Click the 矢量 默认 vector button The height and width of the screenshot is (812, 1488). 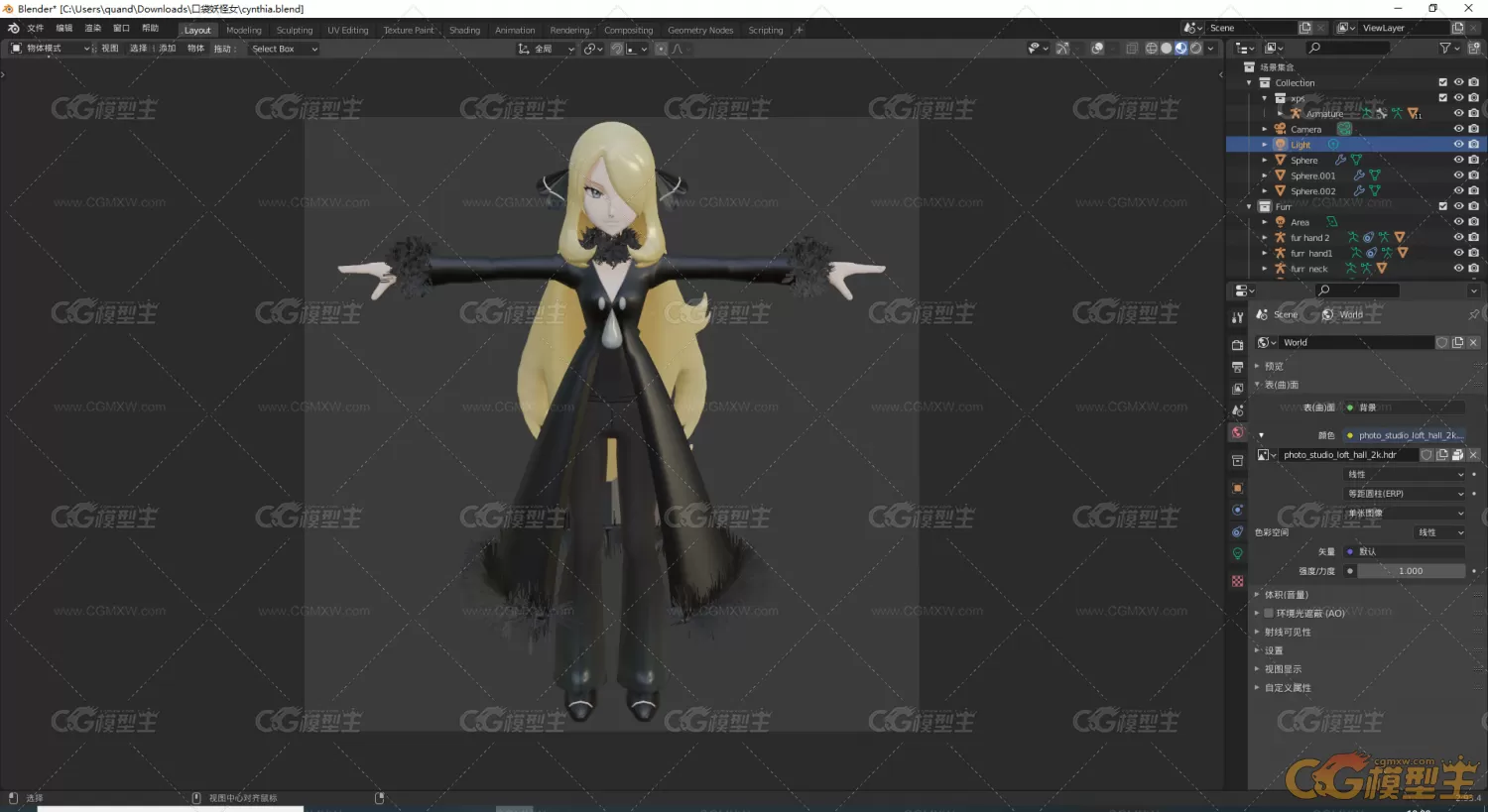point(1405,551)
